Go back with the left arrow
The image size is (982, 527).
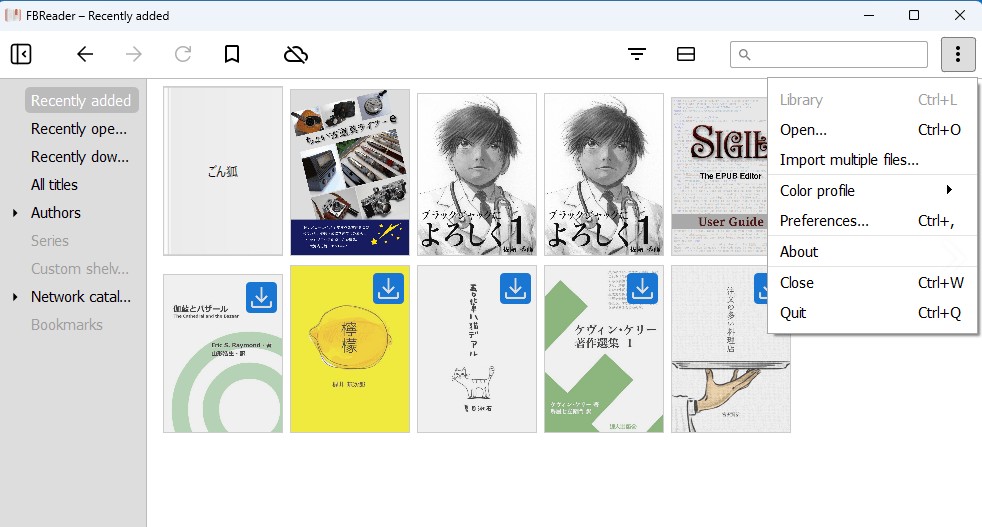tap(85, 55)
